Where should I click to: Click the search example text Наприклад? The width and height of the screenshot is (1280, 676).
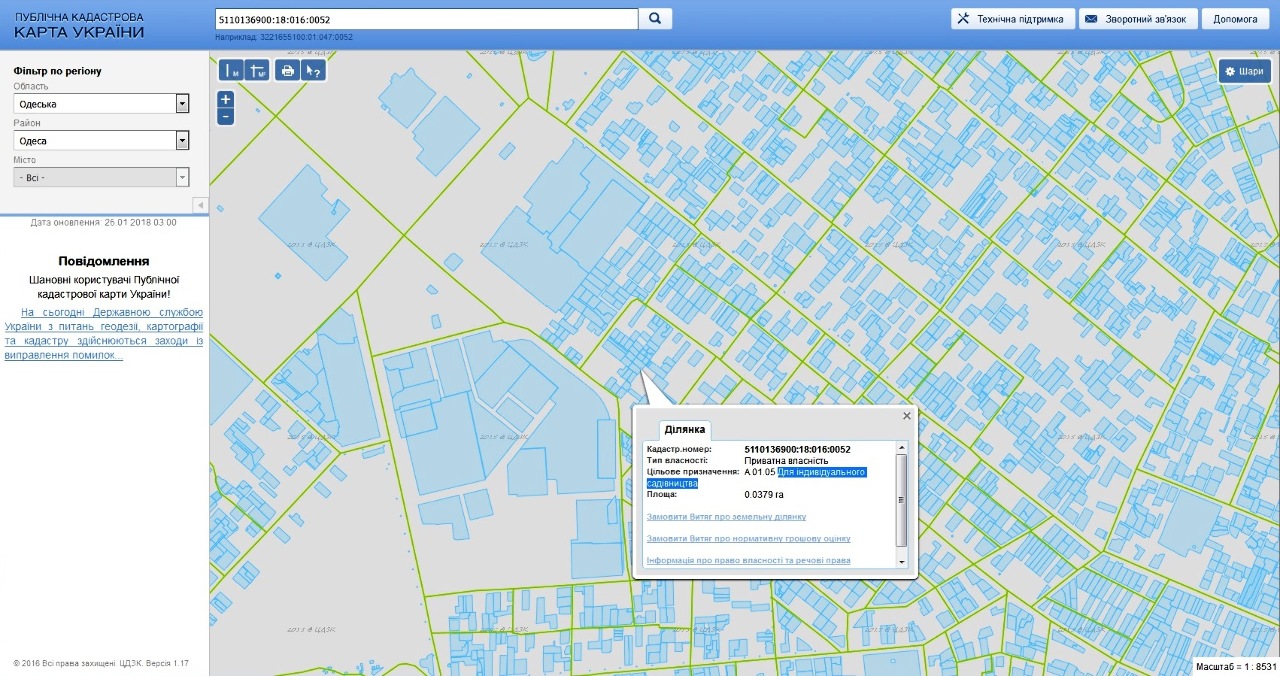pyautogui.click(x=284, y=37)
